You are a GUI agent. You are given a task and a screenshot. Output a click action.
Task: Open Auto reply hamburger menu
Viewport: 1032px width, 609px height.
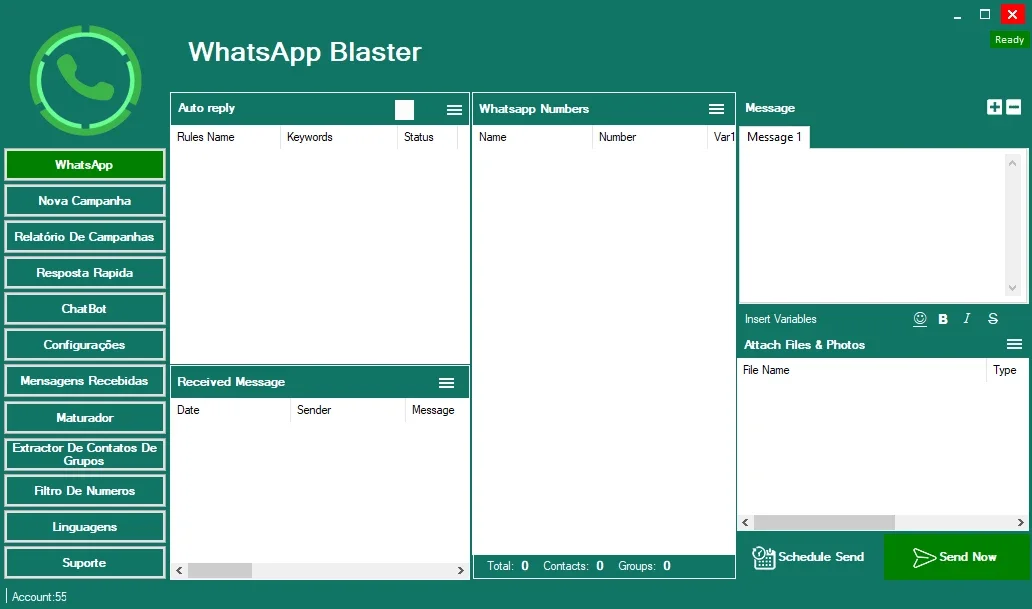click(x=454, y=110)
